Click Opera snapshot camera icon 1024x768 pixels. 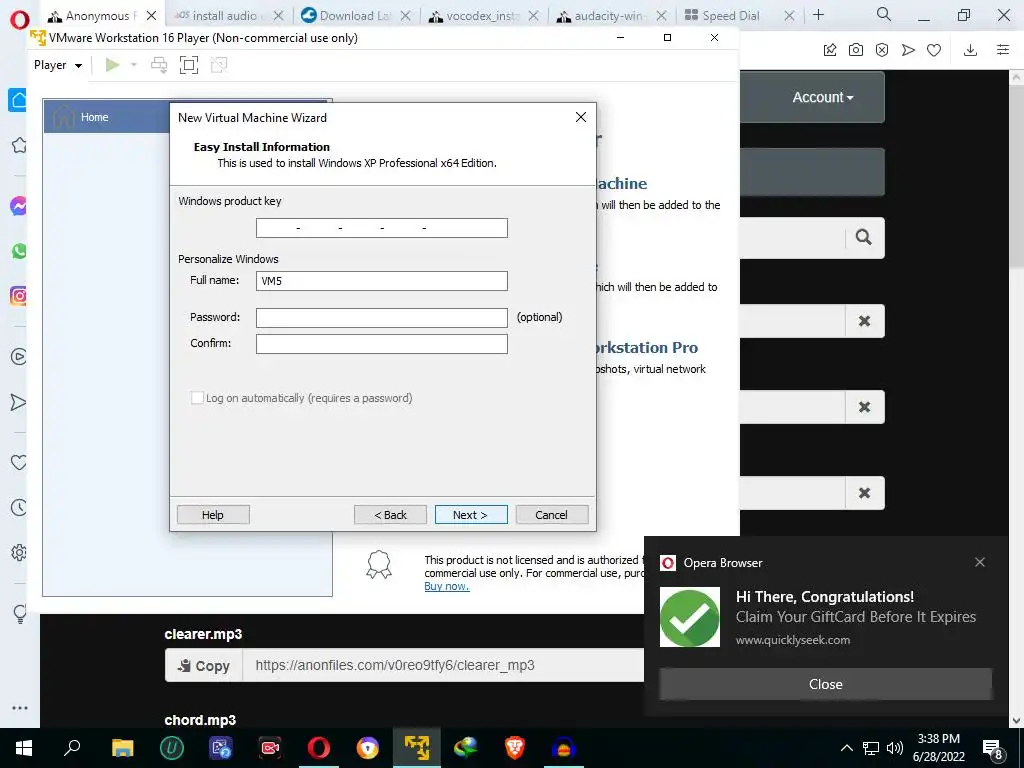(856, 50)
